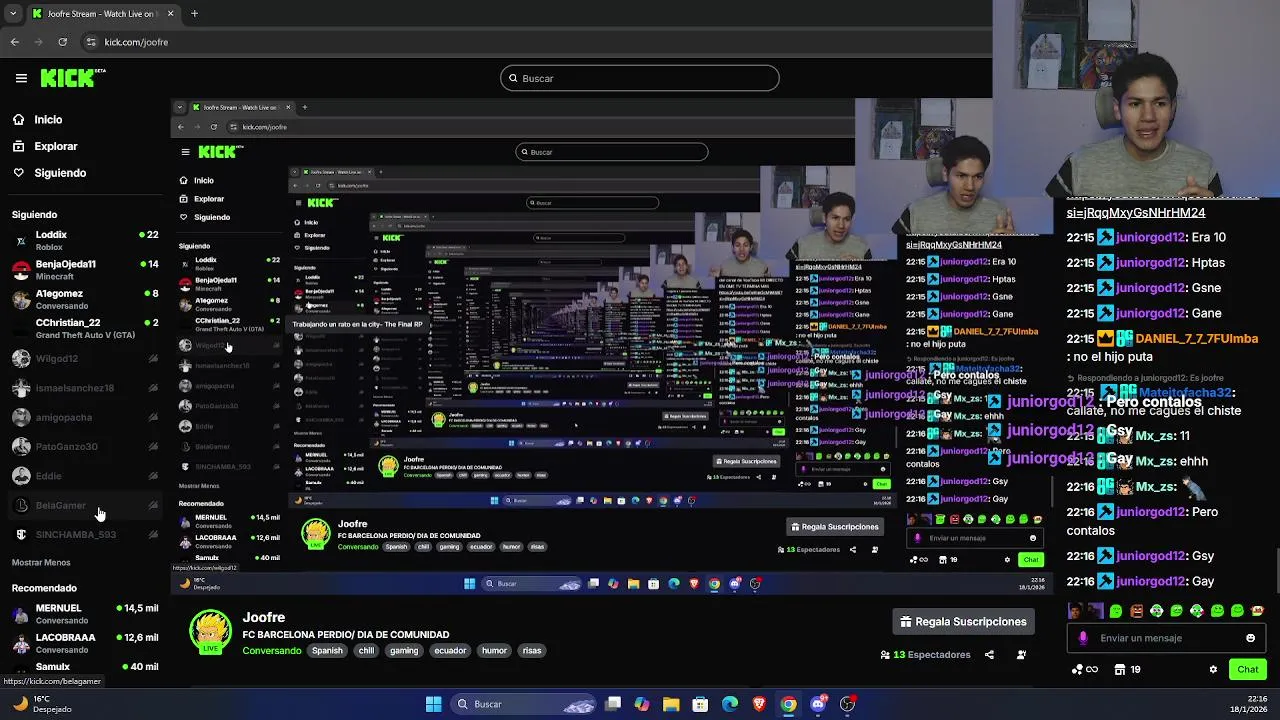The height and width of the screenshot is (720, 1280).
Task: Open the emoji picker smiley in chat box
Action: (x=1250, y=638)
